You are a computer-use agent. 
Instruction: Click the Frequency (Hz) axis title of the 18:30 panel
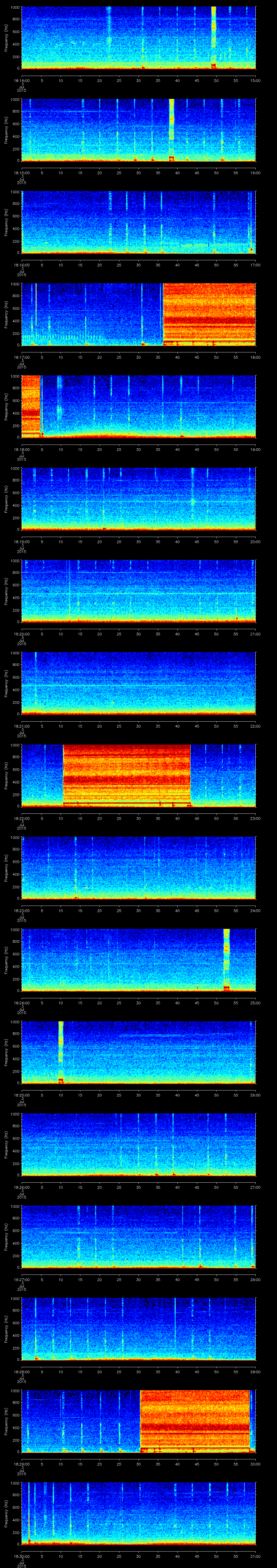pos(6,1513)
